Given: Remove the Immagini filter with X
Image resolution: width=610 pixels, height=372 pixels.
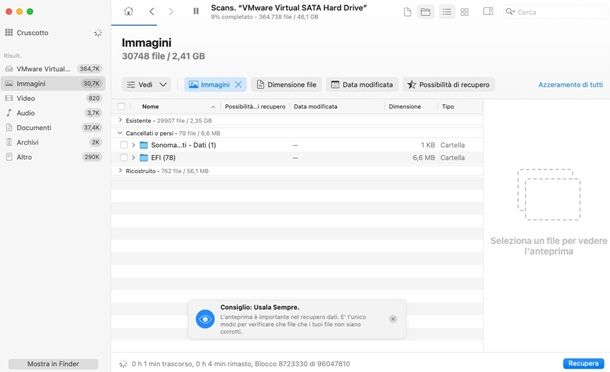Looking at the screenshot, I should click(238, 84).
